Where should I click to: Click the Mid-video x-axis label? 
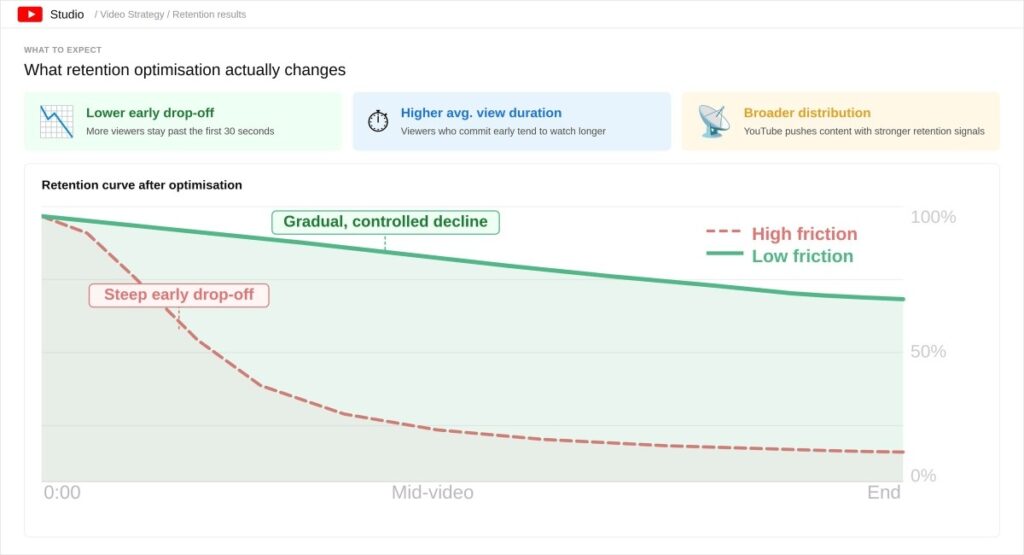coord(432,492)
